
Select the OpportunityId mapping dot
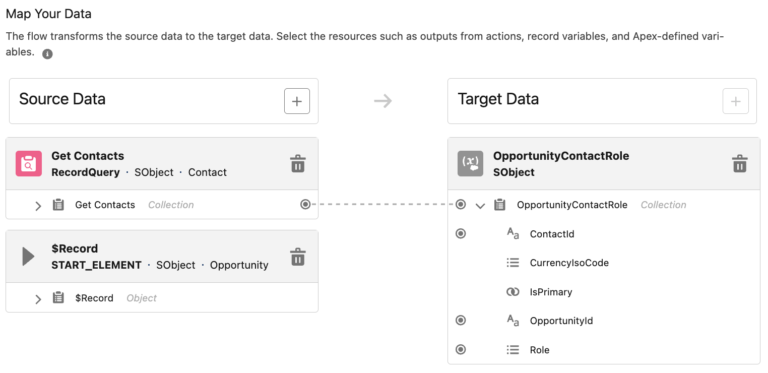tap(460, 321)
